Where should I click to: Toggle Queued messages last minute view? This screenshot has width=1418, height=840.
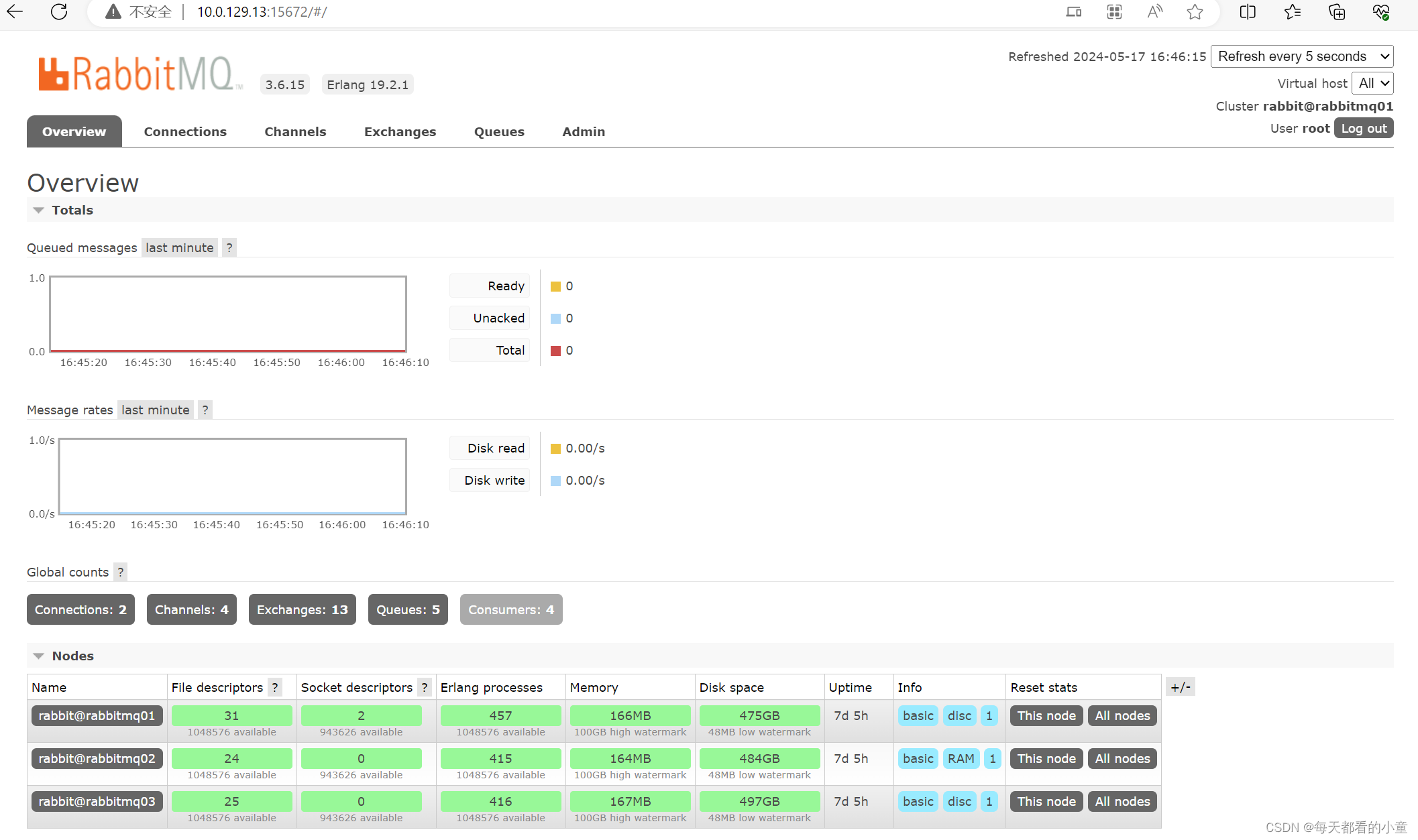click(x=179, y=247)
